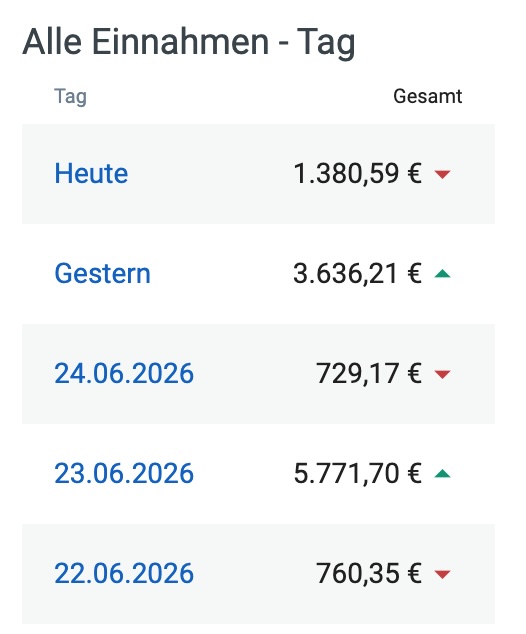
Task: Open the Gestern day link
Action: pyautogui.click(x=102, y=273)
